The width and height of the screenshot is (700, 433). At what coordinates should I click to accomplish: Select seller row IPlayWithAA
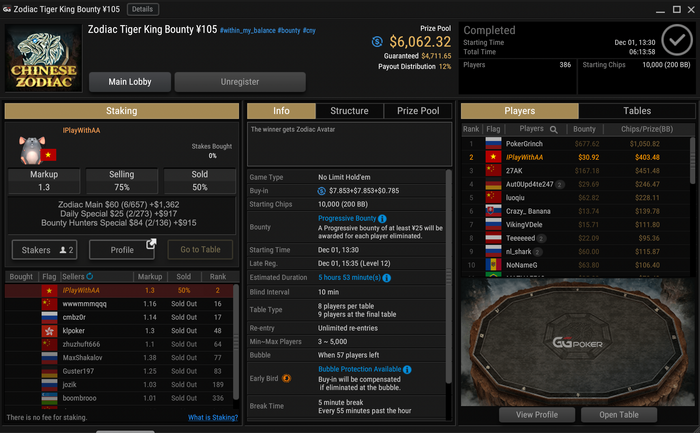119,291
